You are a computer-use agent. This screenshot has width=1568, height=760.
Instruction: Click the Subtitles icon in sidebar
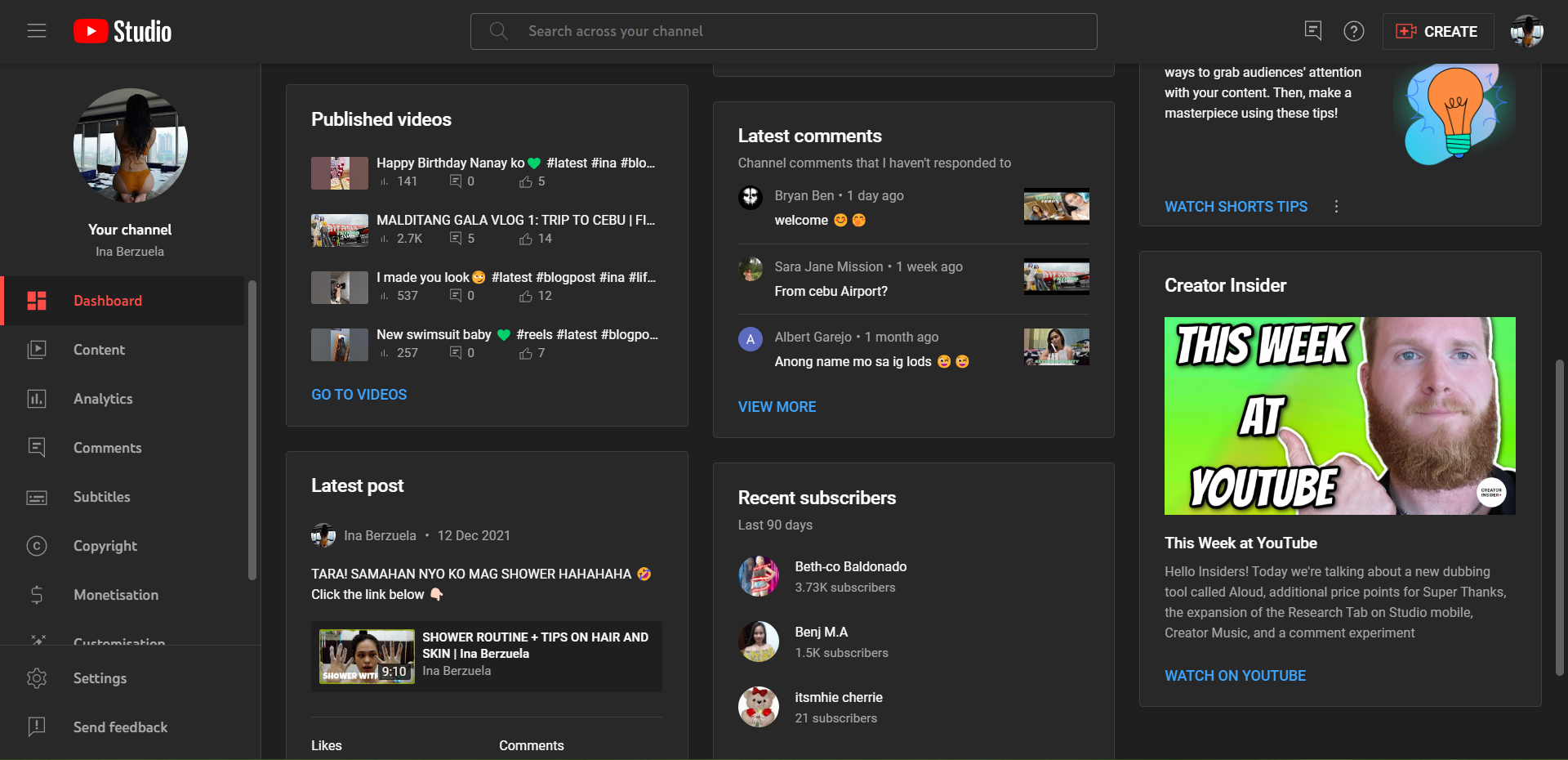click(37, 497)
